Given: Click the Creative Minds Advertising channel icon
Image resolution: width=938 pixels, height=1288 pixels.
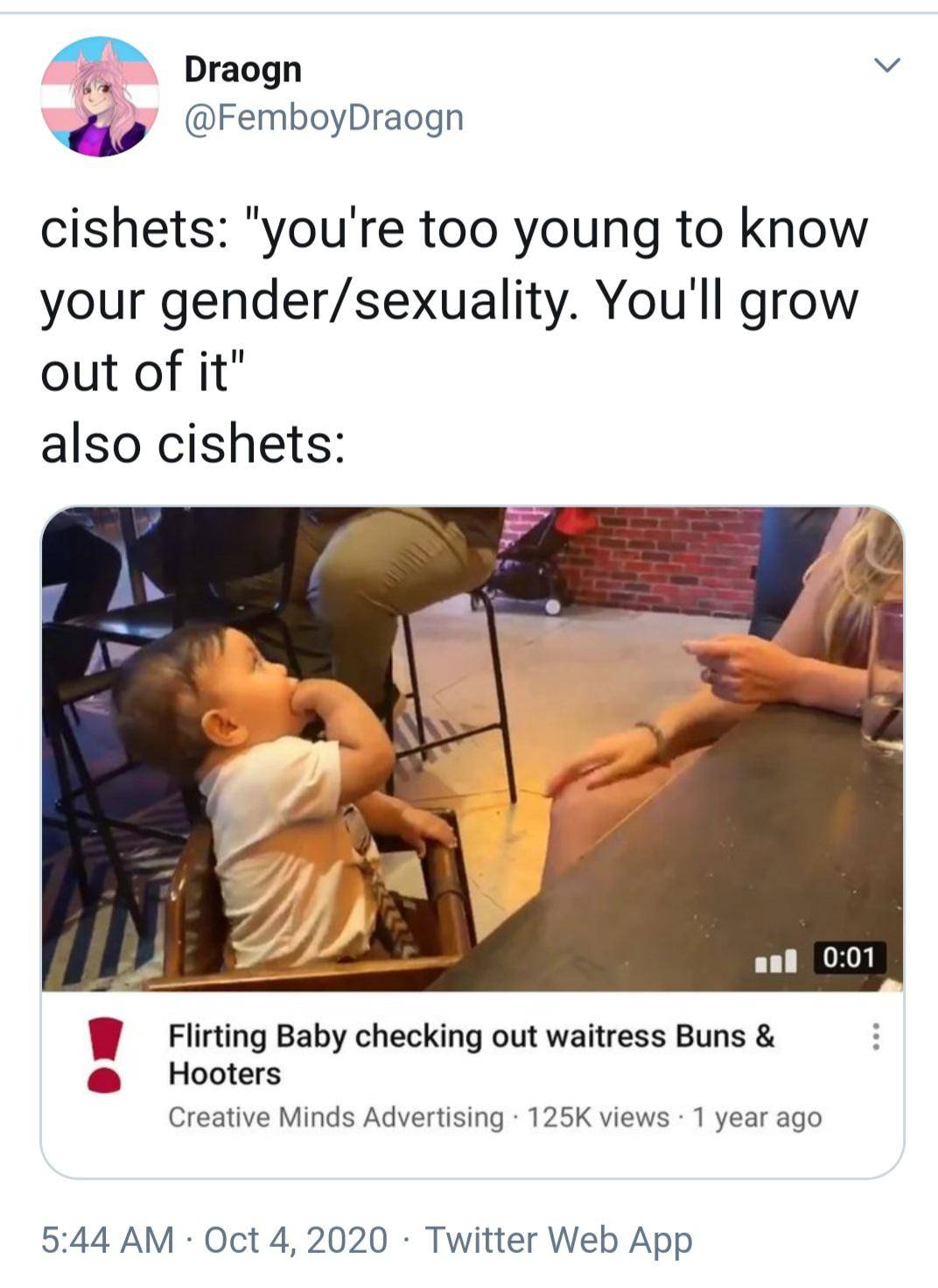Looking at the screenshot, I should [104, 1054].
